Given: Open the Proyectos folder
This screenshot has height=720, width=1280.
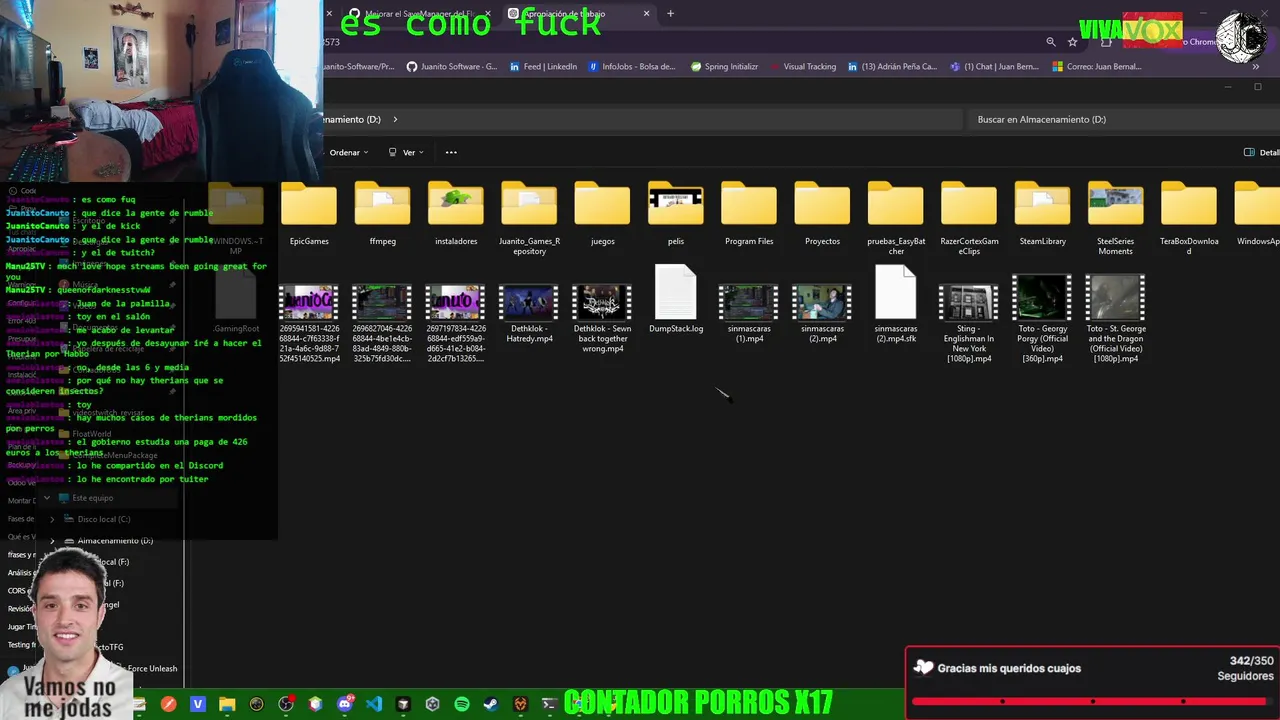Looking at the screenshot, I should pyautogui.click(x=822, y=212).
